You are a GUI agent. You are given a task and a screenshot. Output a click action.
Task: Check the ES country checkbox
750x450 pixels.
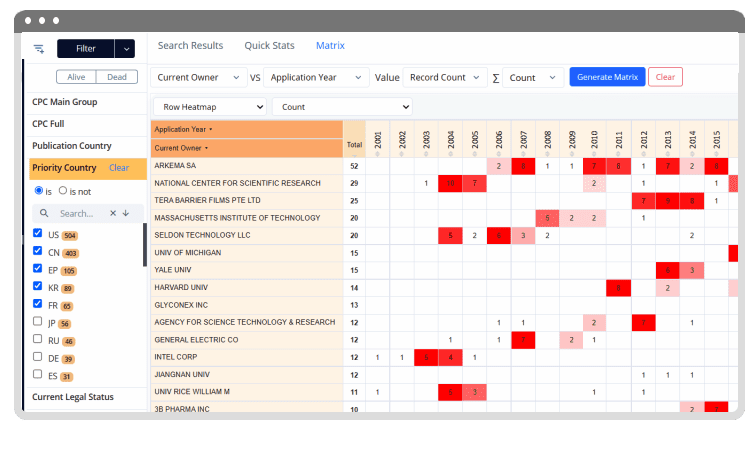38,374
